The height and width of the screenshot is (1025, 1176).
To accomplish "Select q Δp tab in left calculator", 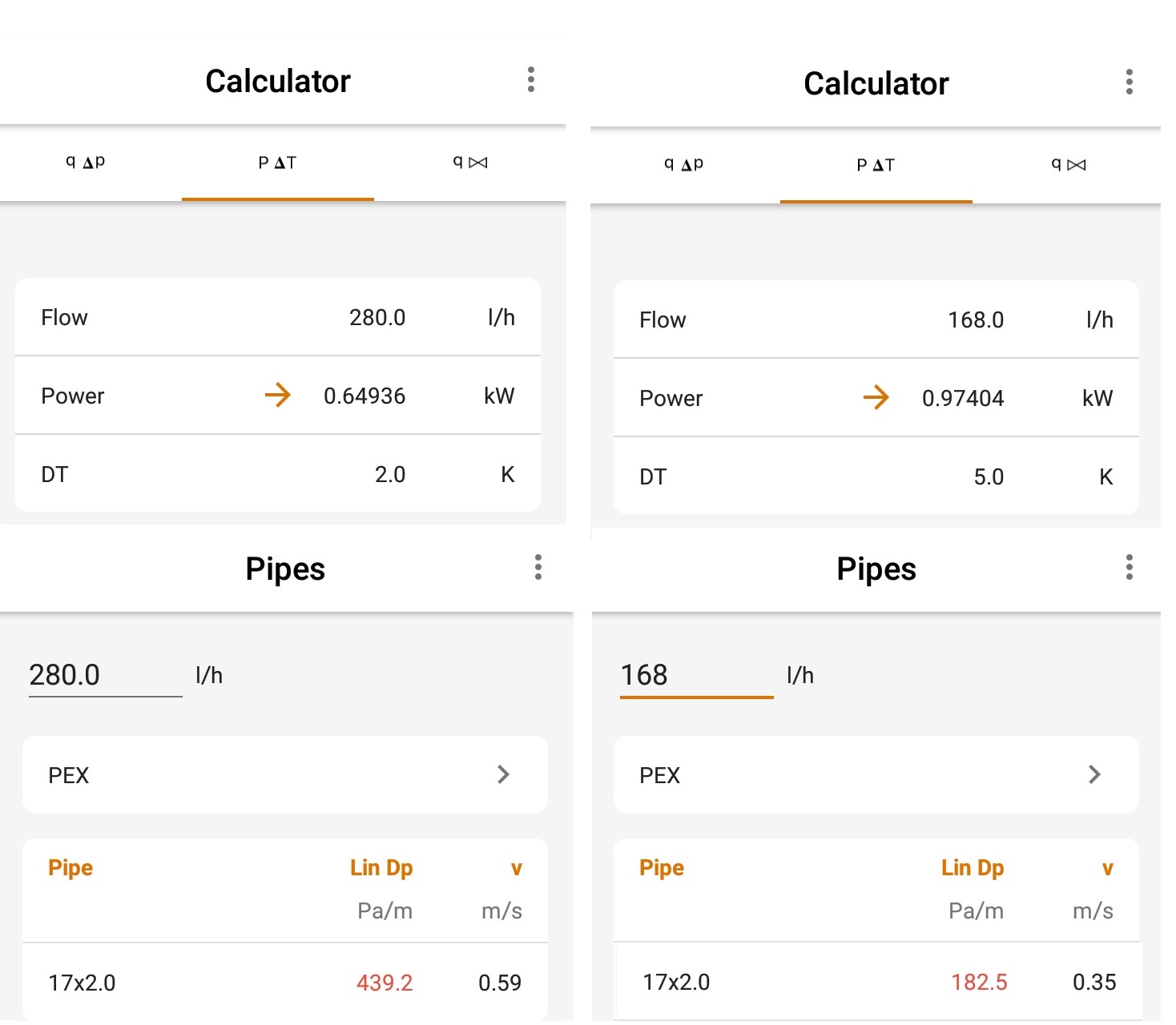I will [86, 163].
